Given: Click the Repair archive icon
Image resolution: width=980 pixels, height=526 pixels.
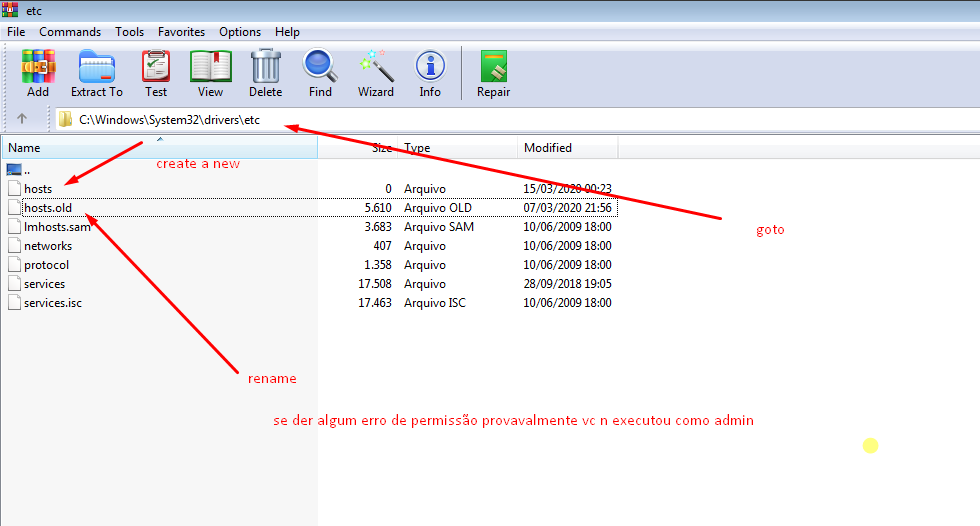Looking at the screenshot, I should pos(494,67).
